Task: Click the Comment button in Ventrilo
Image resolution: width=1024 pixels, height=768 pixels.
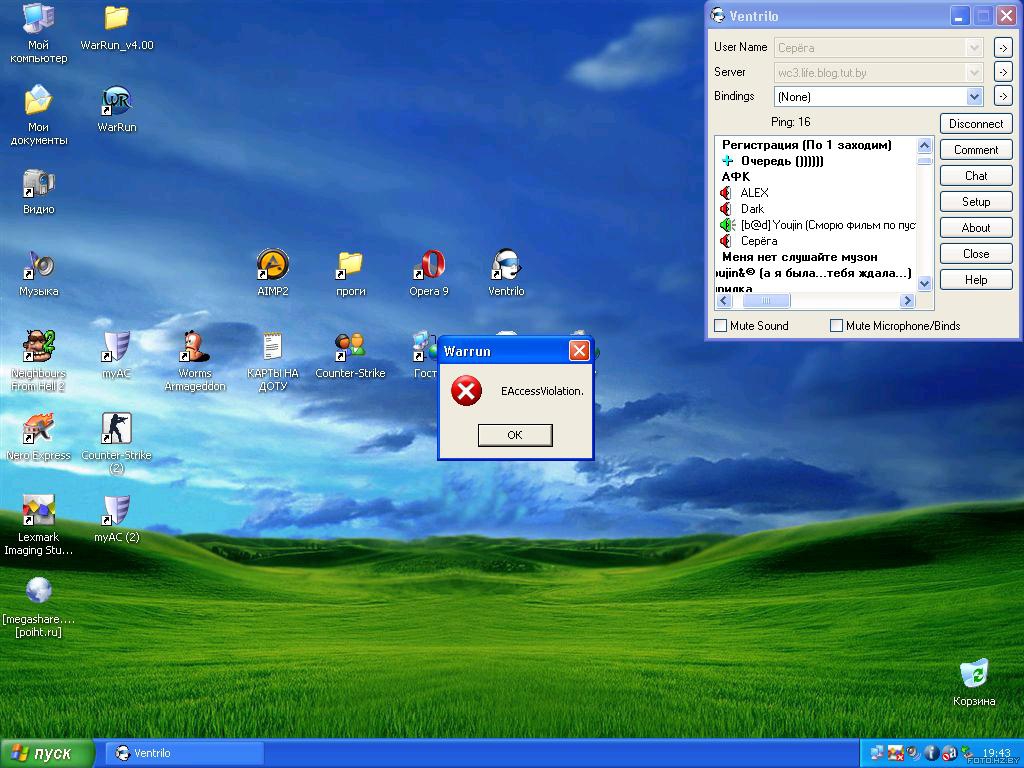Action: click(x=976, y=150)
